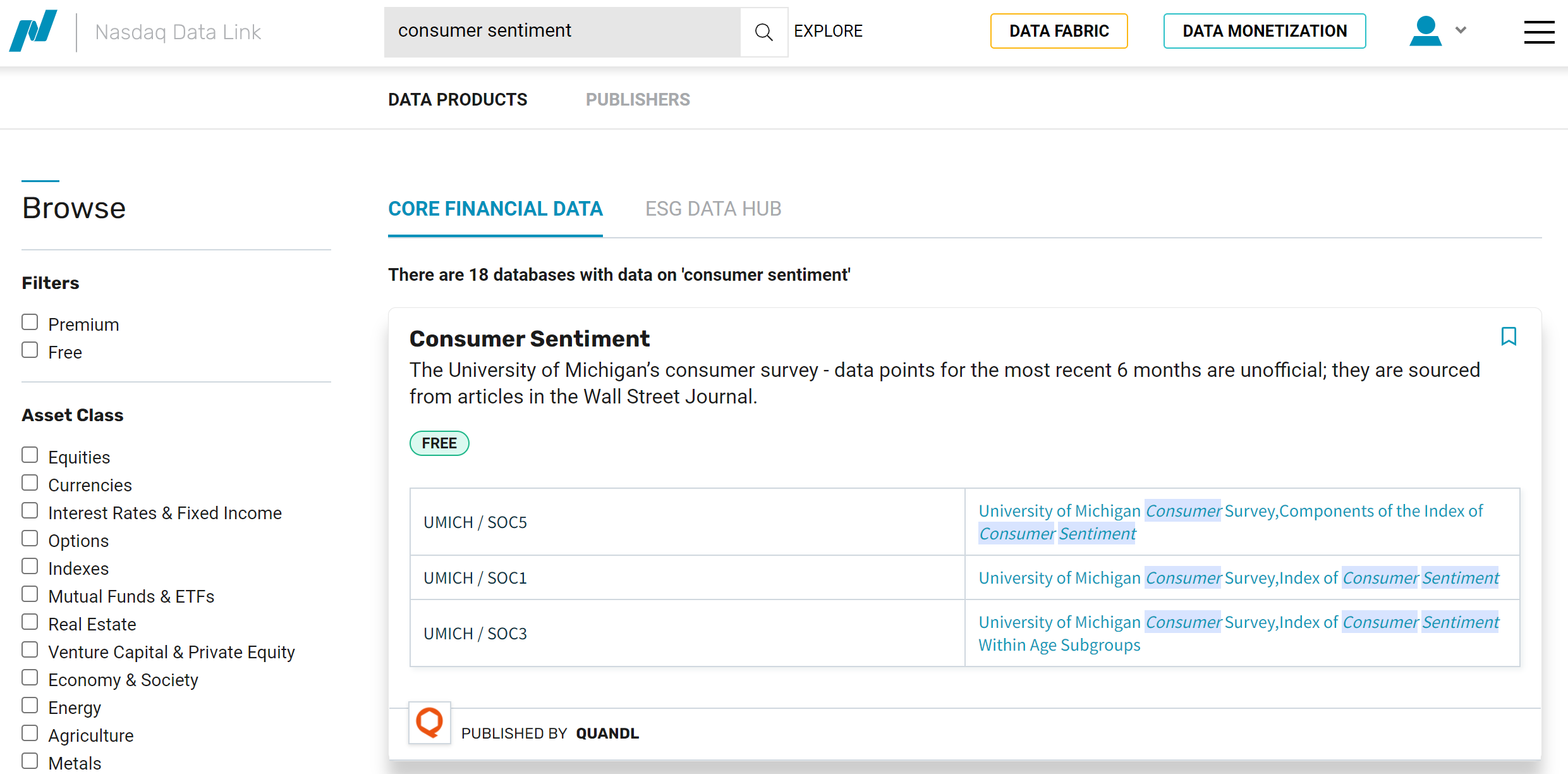Select the Core Financial Data tab
The width and height of the screenshot is (1568, 774).
point(495,209)
